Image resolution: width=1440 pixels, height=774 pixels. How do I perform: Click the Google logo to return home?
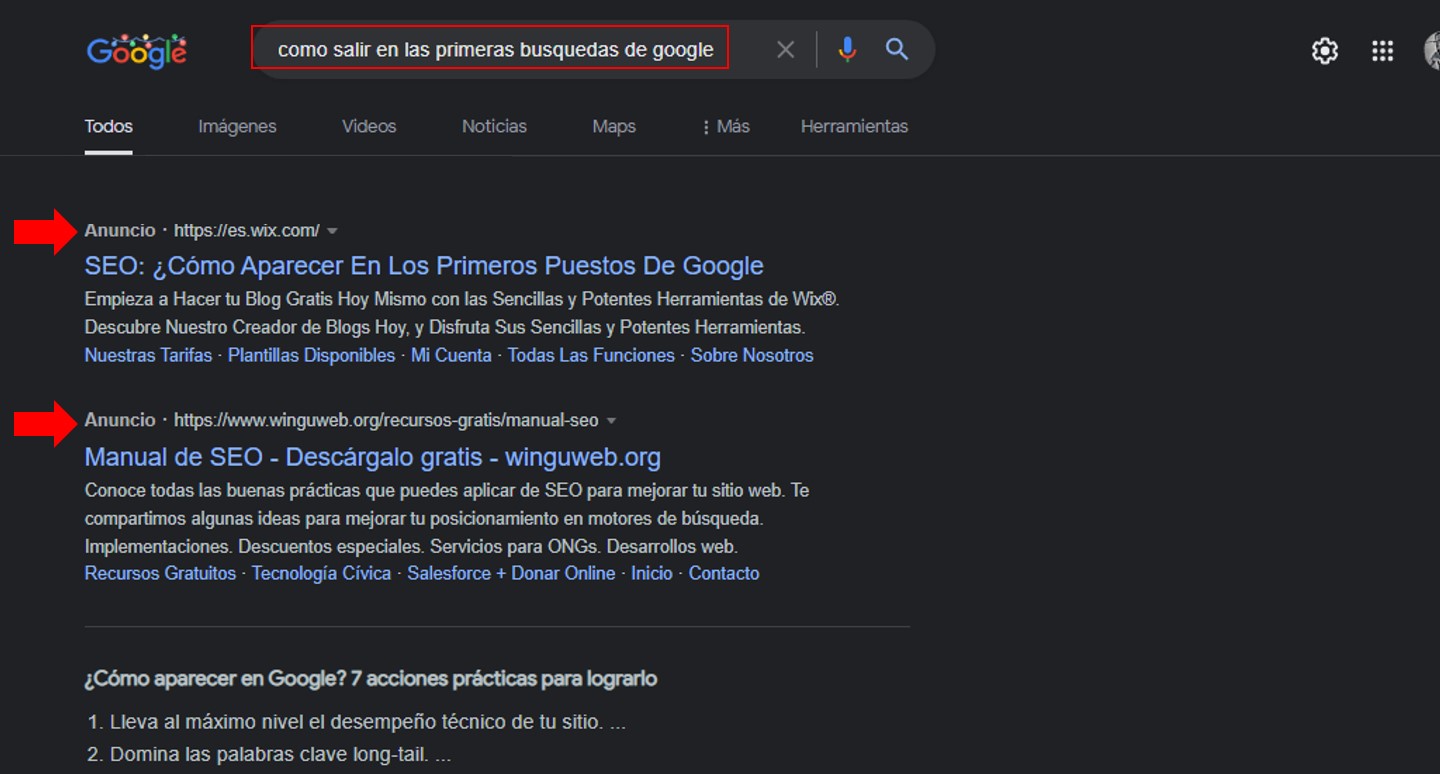tap(136, 50)
